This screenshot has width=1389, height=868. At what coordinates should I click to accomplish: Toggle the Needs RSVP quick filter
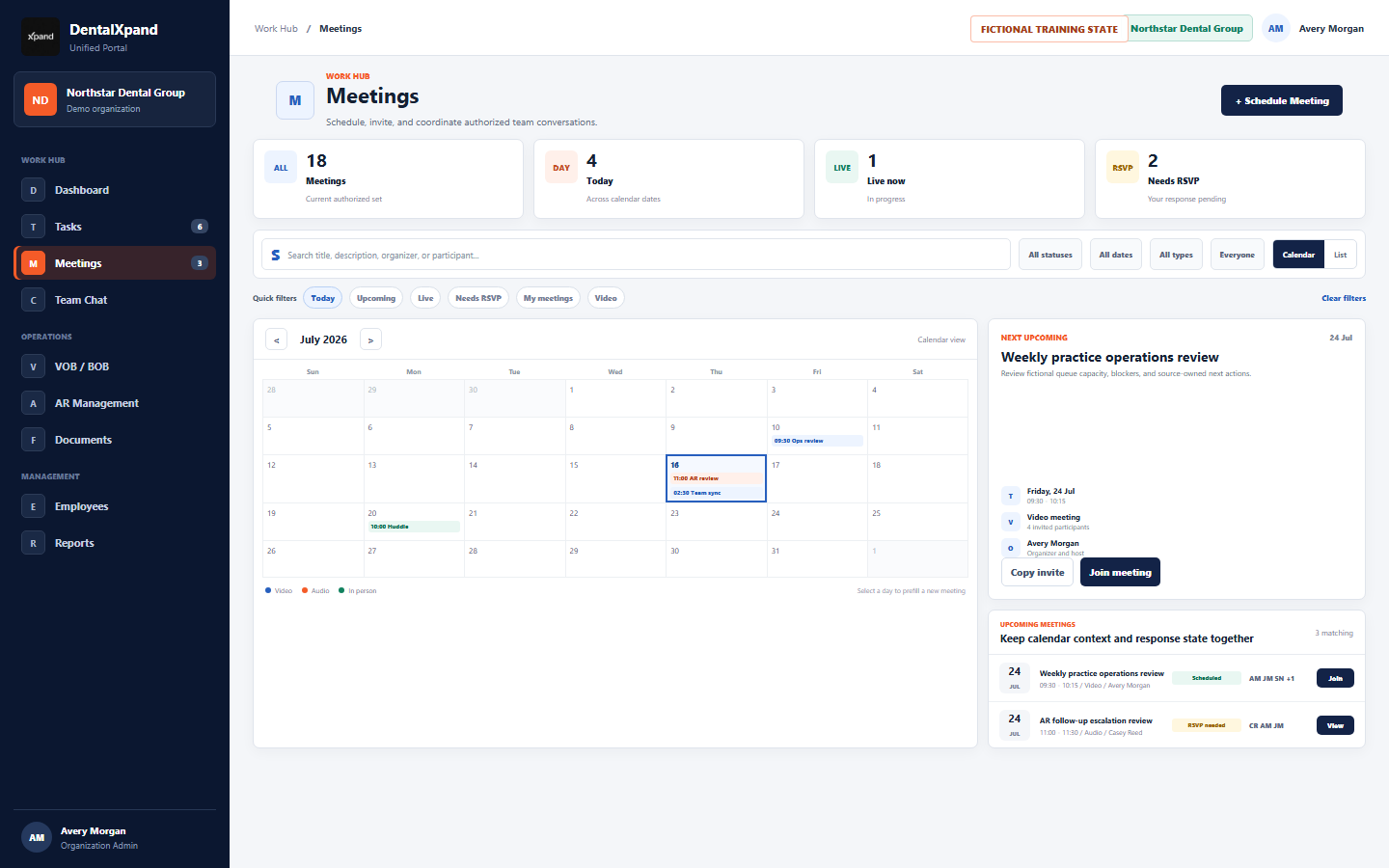(478, 298)
